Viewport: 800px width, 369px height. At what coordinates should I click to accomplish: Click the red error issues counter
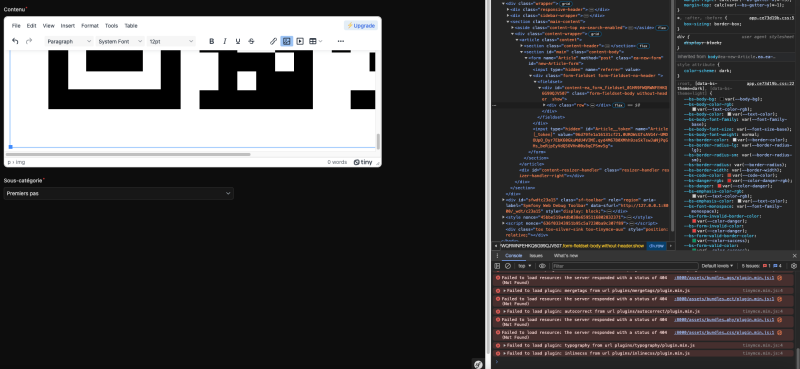coord(766,266)
